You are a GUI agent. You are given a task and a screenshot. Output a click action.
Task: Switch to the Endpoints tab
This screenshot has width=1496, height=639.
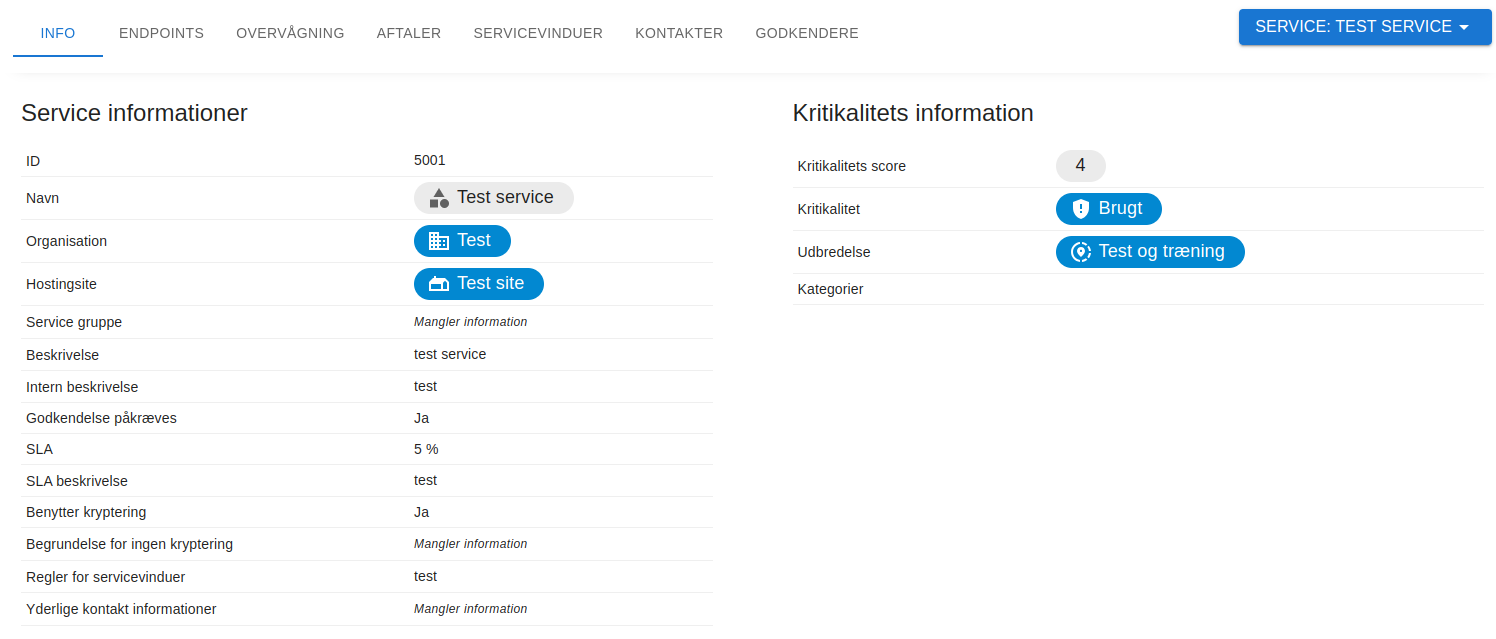161,33
